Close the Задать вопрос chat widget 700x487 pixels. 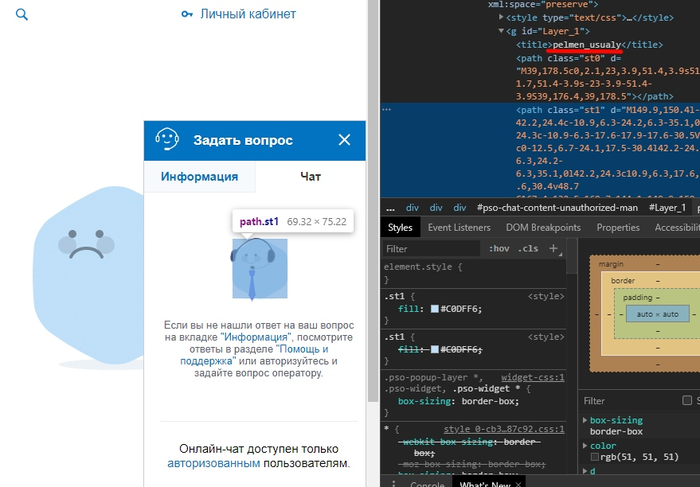(x=344, y=140)
